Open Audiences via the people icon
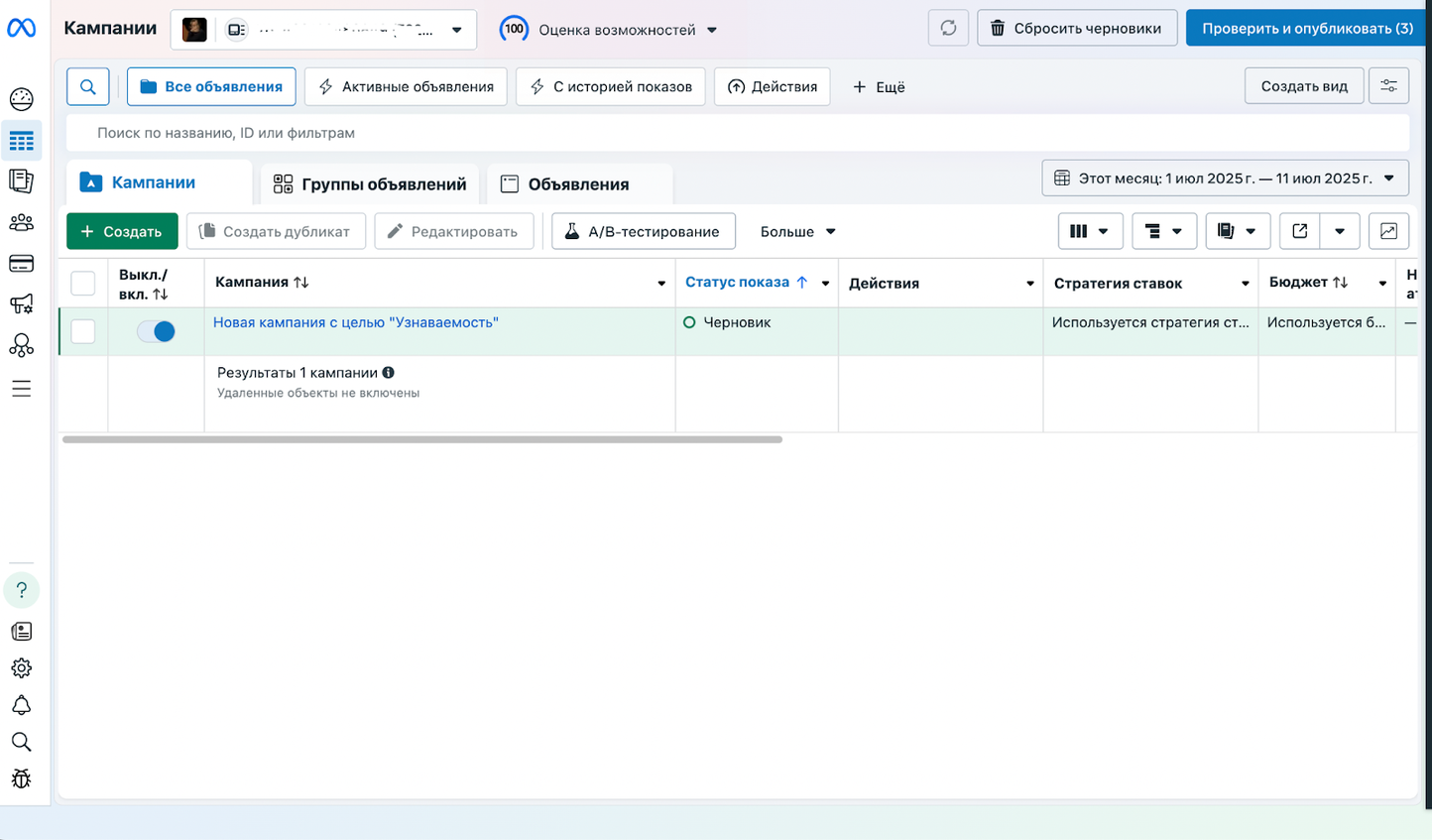 (22, 222)
